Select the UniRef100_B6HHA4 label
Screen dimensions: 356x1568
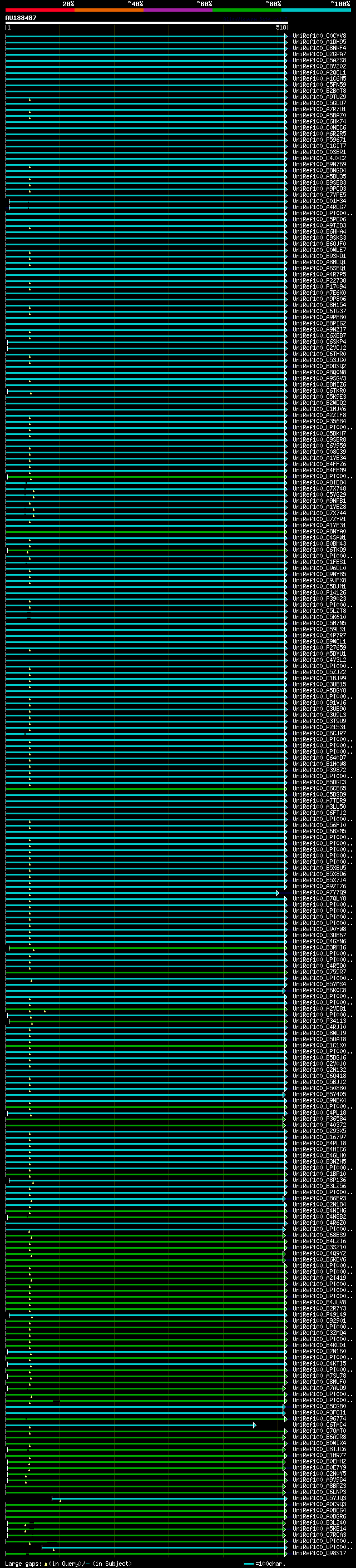[319, 232]
